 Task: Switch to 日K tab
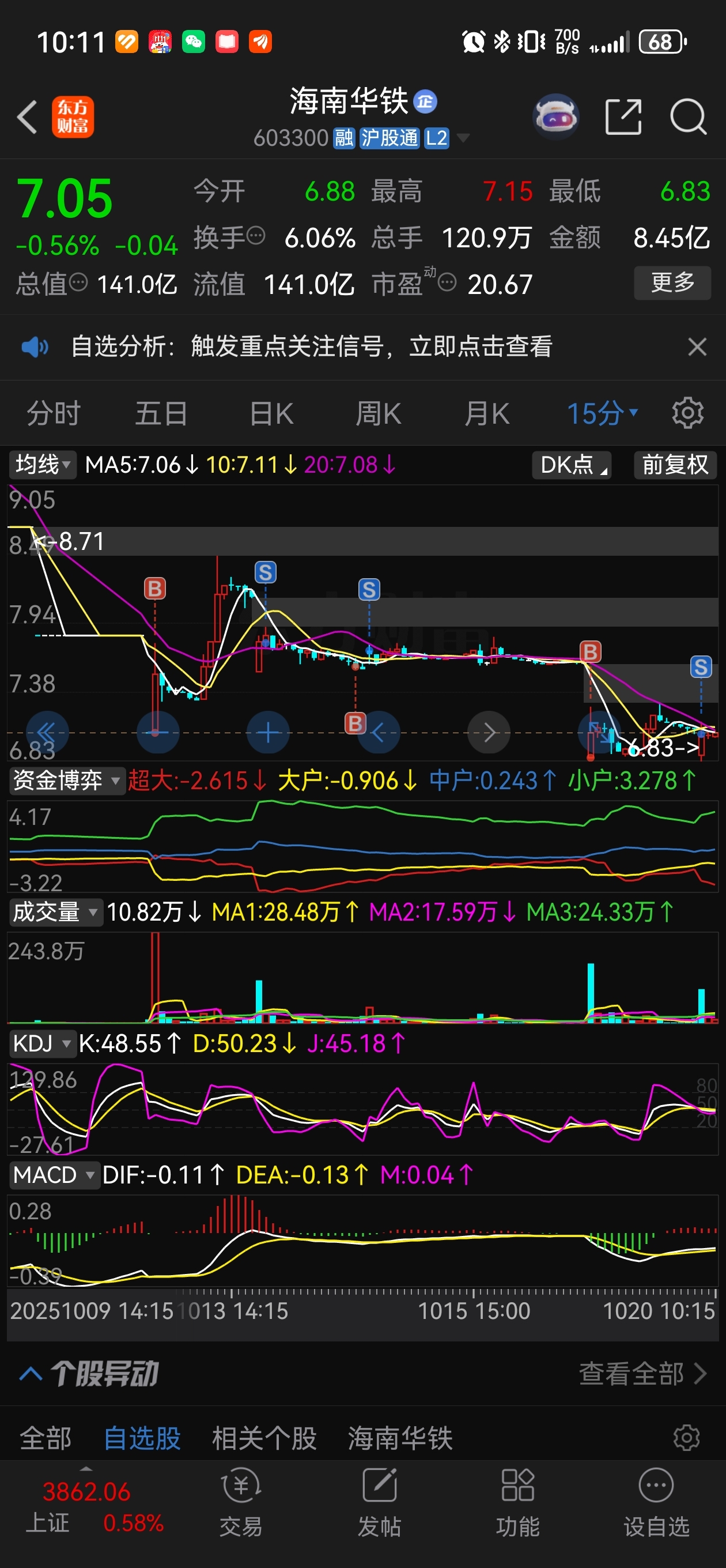(x=271, y=413)
